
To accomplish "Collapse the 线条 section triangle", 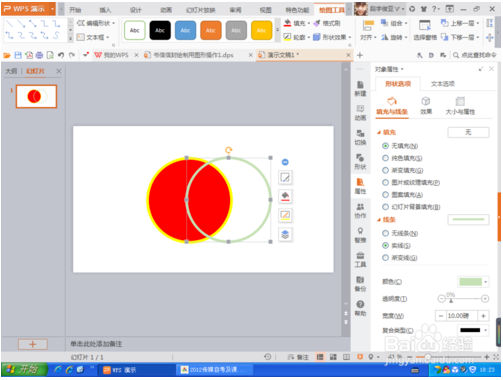I will coord(379,220).
